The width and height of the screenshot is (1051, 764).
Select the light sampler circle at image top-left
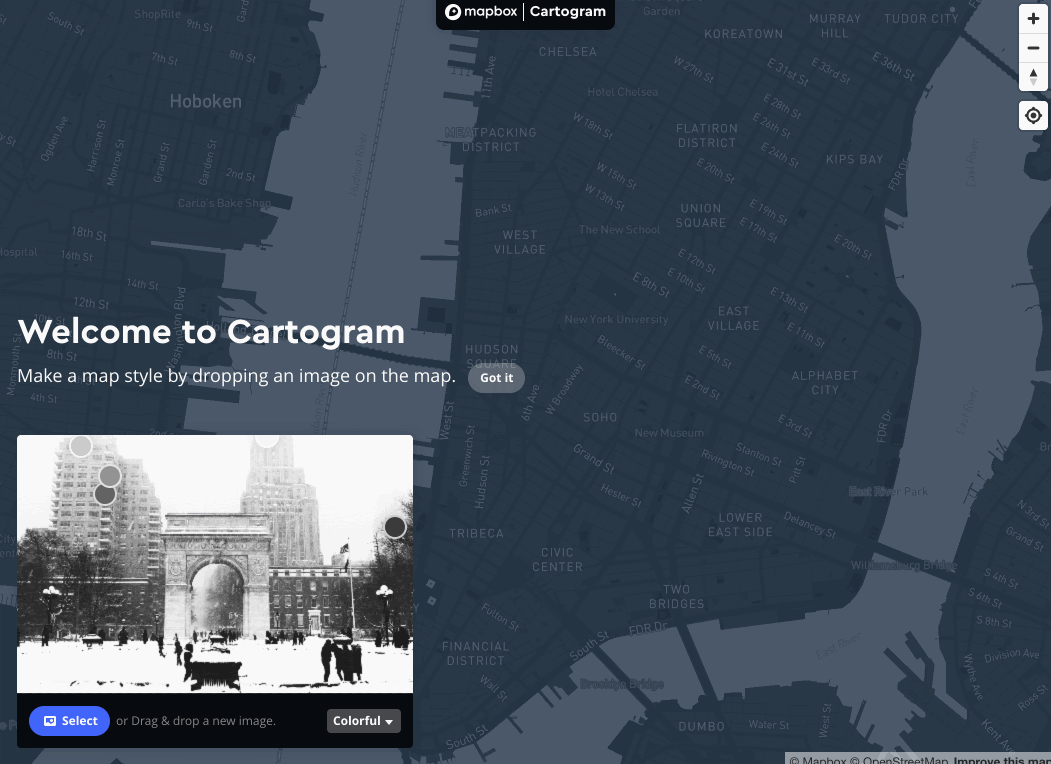pos(80,445)
